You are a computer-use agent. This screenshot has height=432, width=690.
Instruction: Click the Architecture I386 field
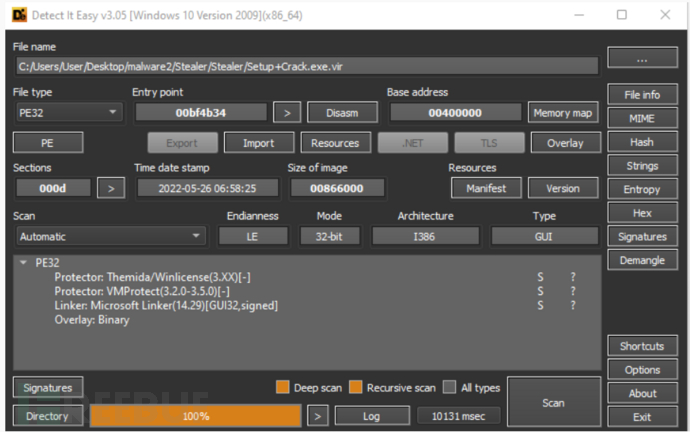[425, 236]
